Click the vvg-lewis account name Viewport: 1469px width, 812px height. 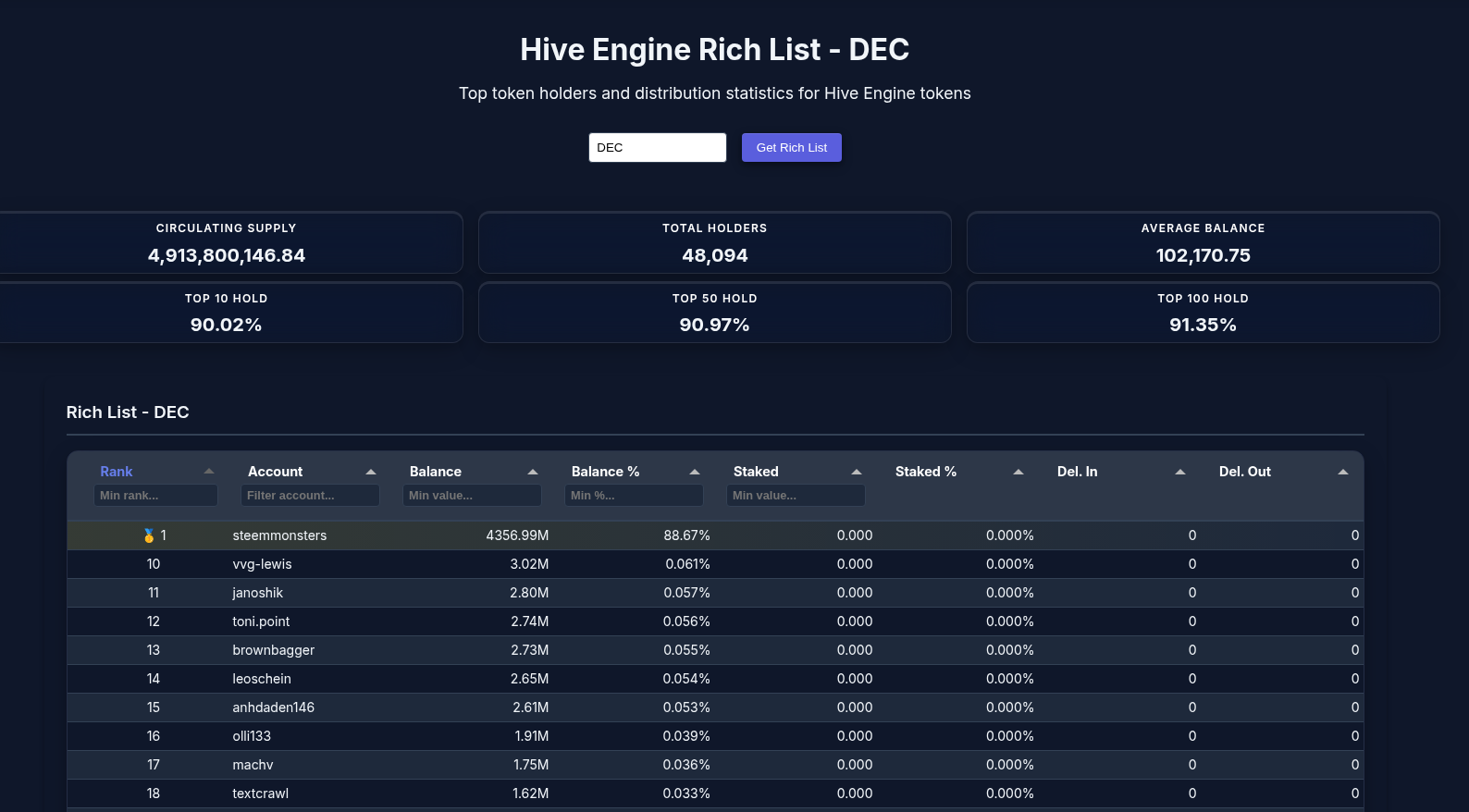(x=262, y=564)
